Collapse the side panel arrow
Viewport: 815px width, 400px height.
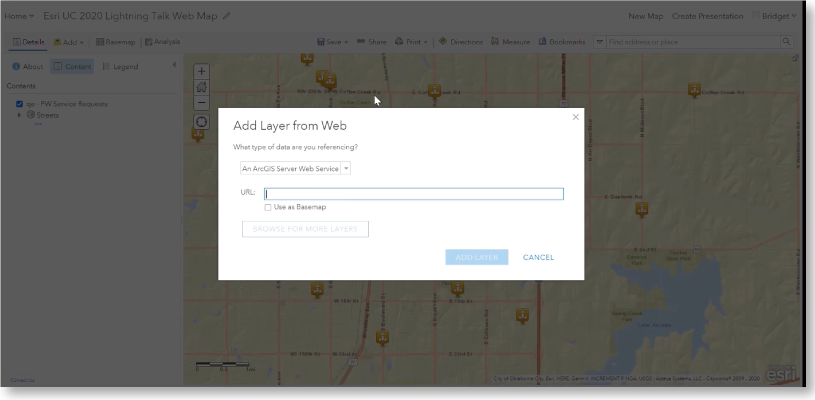pos(174,65)
